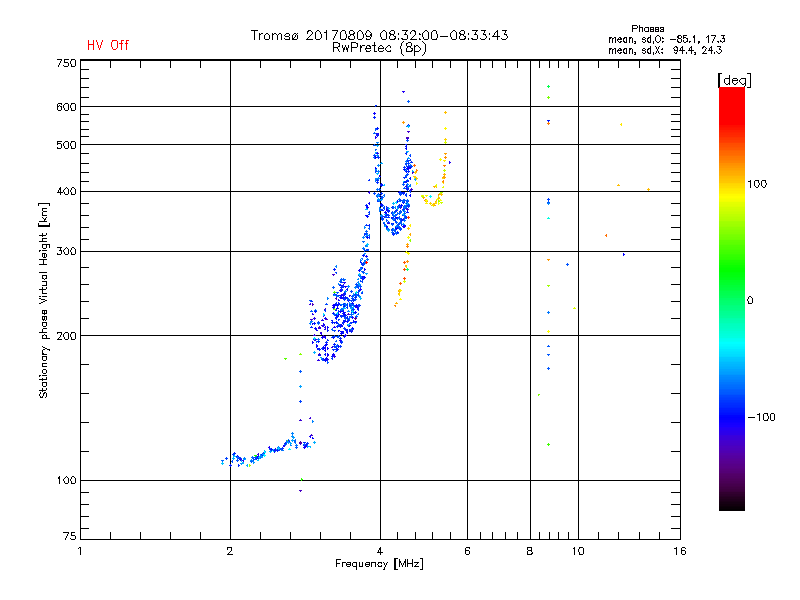
Task: Click the red 'HV Off' status label
Action: (108, 45)
